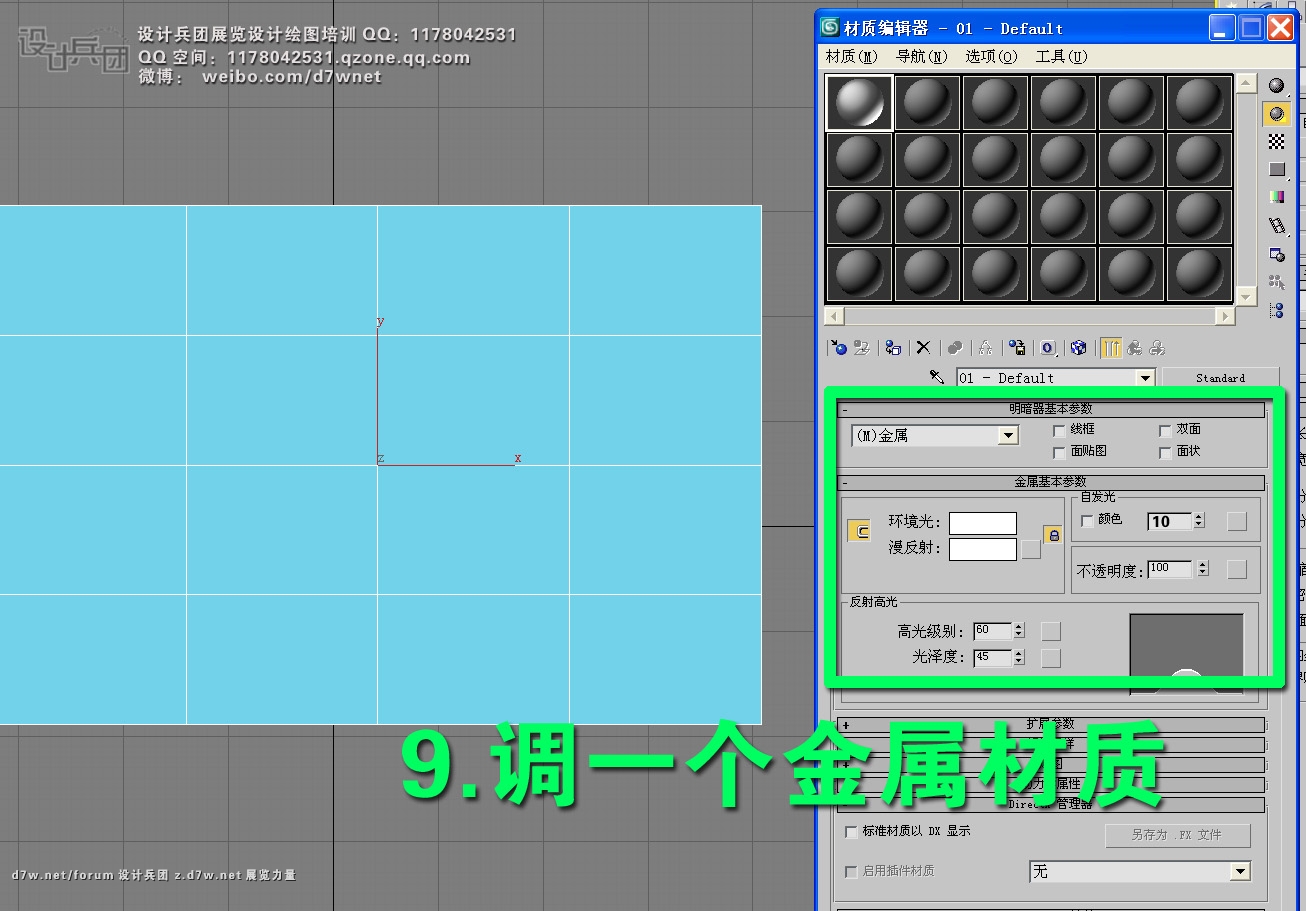
Task: Open 选项(O) menu
Action: [x=991, y=57]
